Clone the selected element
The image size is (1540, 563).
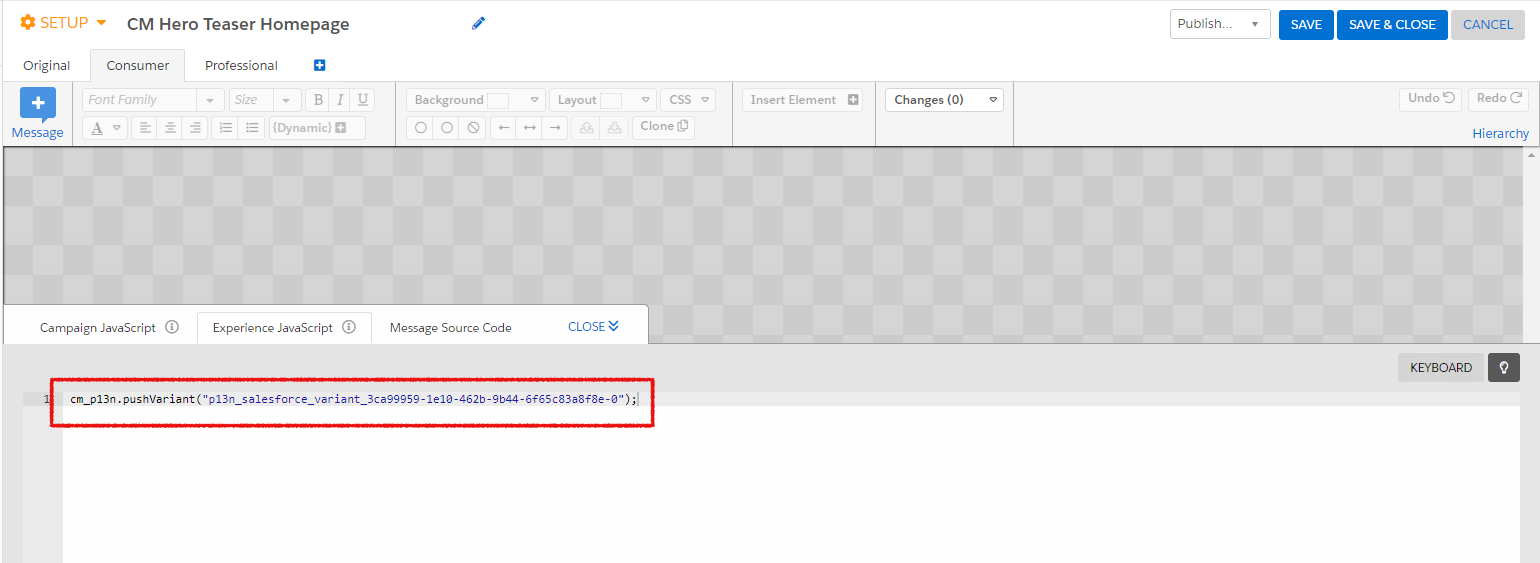[664, 126]
